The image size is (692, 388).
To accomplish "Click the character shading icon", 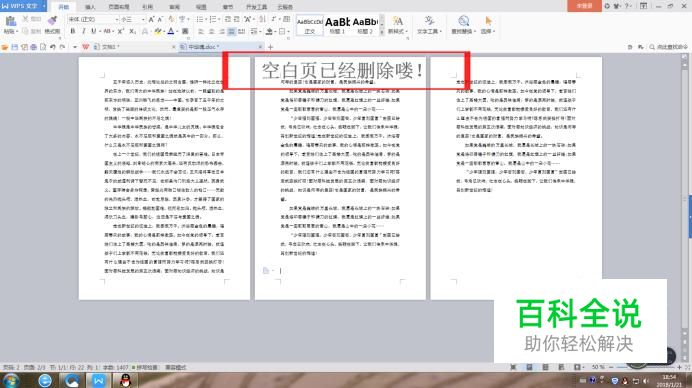I will click(x=185, y=31).
